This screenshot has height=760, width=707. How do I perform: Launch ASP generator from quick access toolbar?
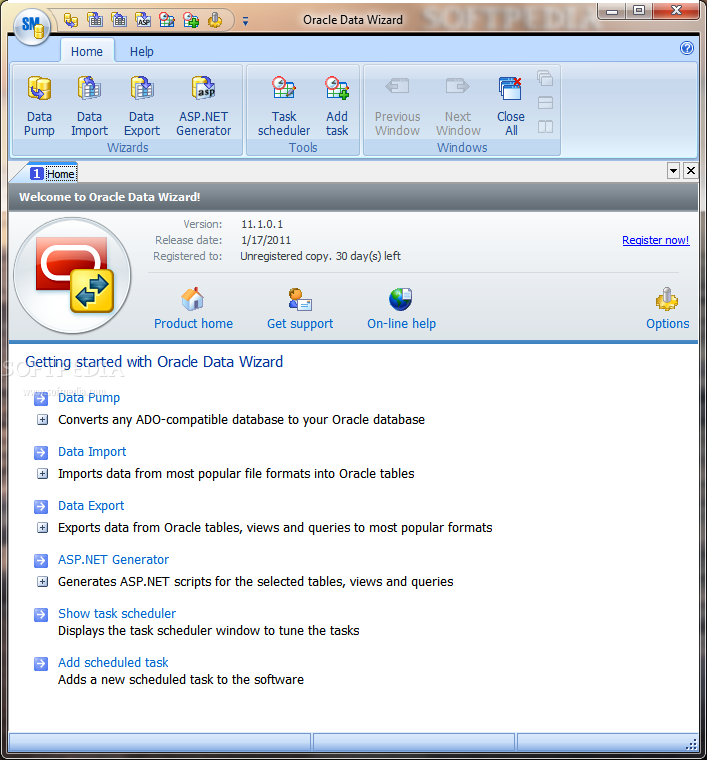(x=143, y=20)
